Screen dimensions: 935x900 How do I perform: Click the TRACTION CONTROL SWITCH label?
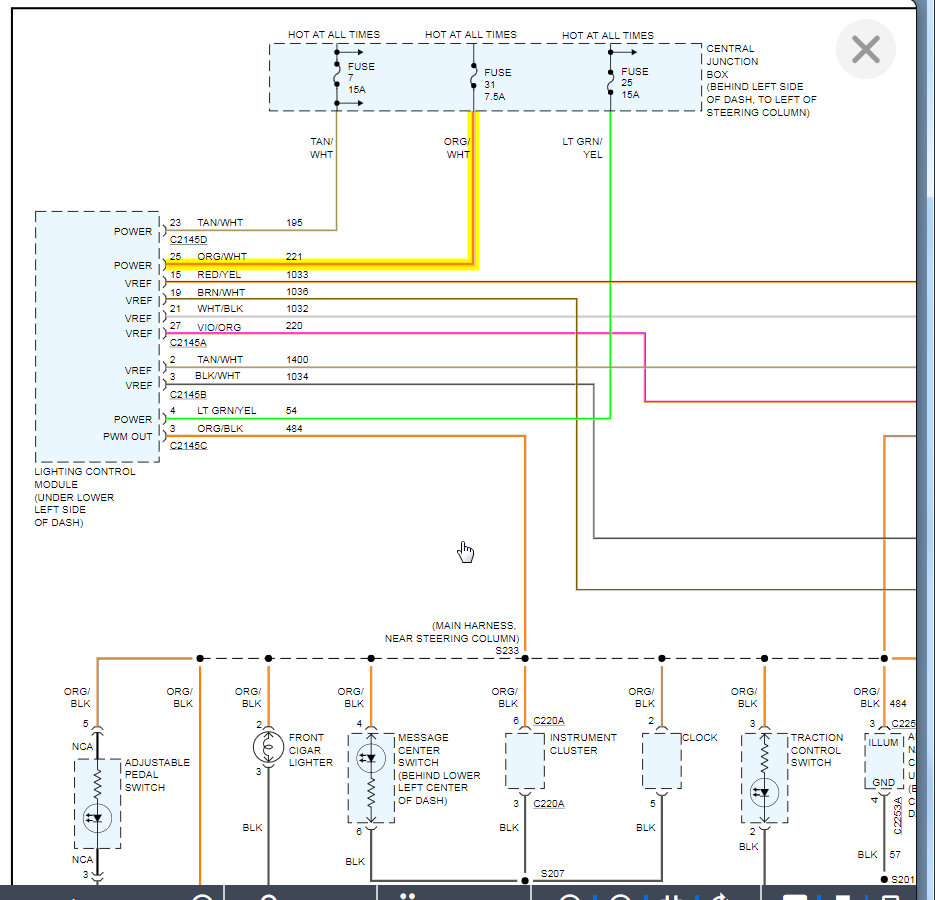pyautogui.click(x=816, y=750)
